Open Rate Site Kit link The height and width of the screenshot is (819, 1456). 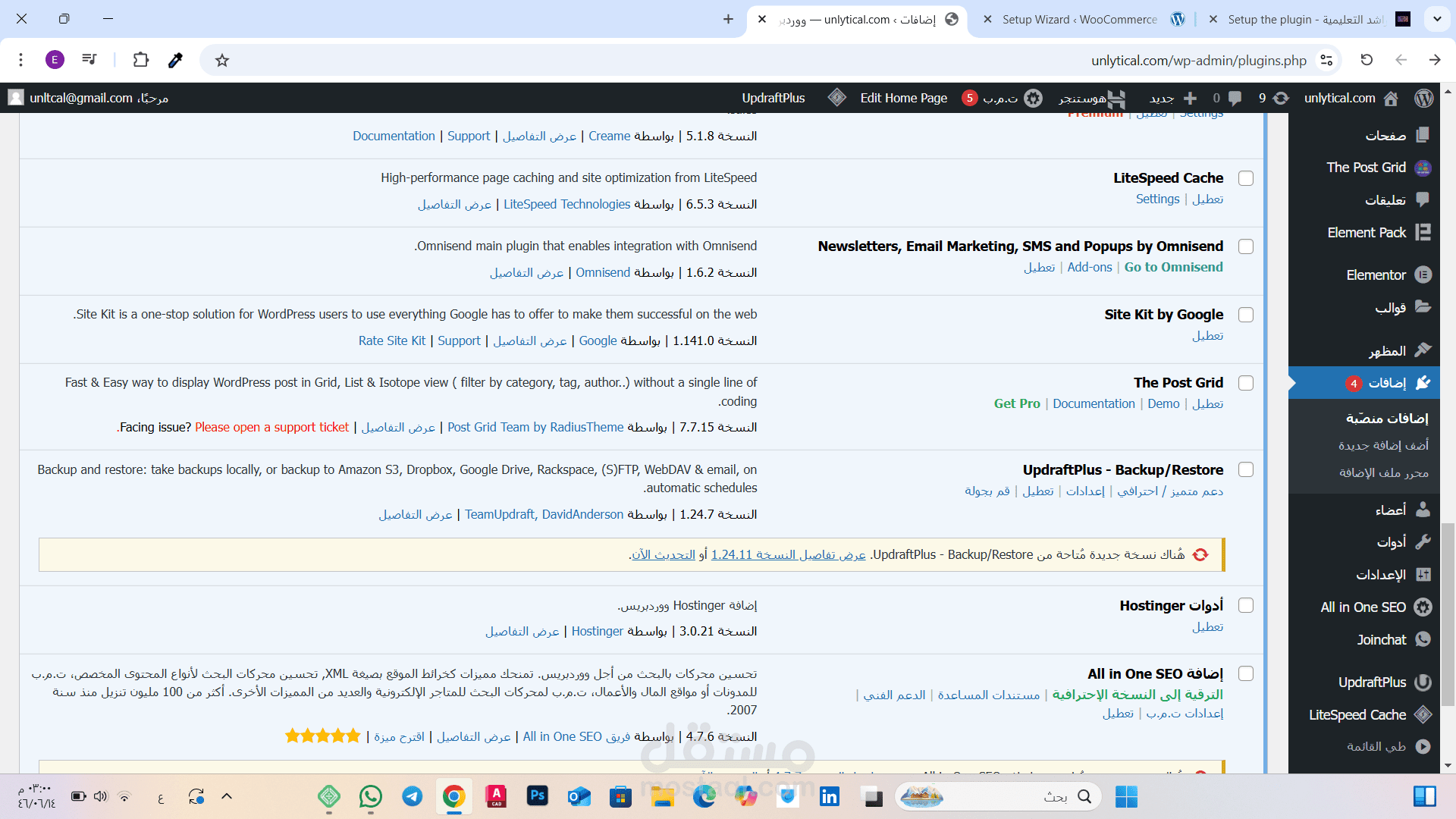[392, 340]
